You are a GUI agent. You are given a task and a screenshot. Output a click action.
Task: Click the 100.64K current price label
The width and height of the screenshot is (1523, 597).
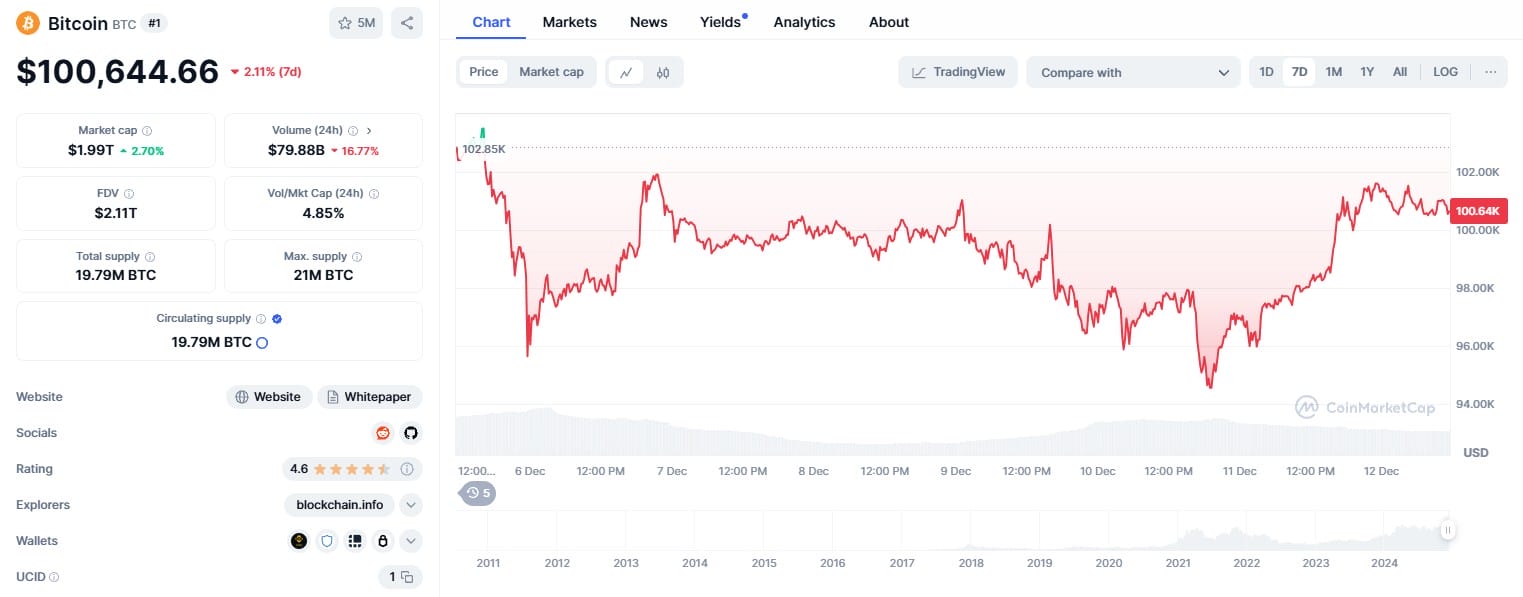click(x=1478, y=211)
